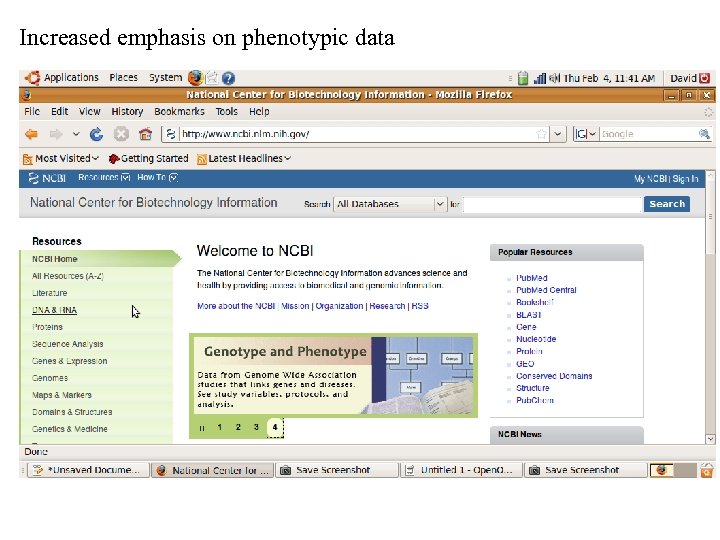
Task: Switch to Unsaved Document taskbar window
Action: coord(88,470)
